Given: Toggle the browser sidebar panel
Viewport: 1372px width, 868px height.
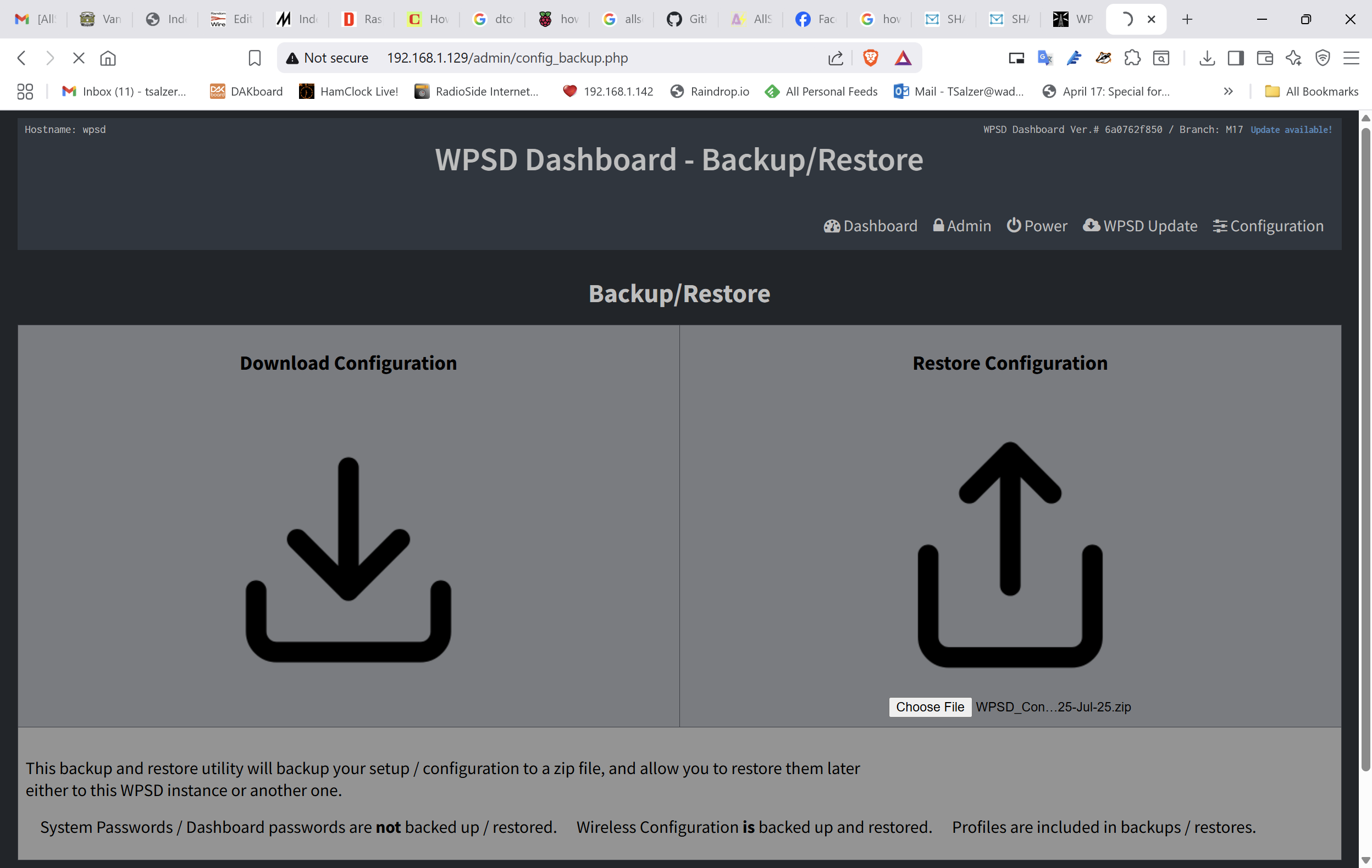Looking at the screenshot, I should tap(1236, 58).
